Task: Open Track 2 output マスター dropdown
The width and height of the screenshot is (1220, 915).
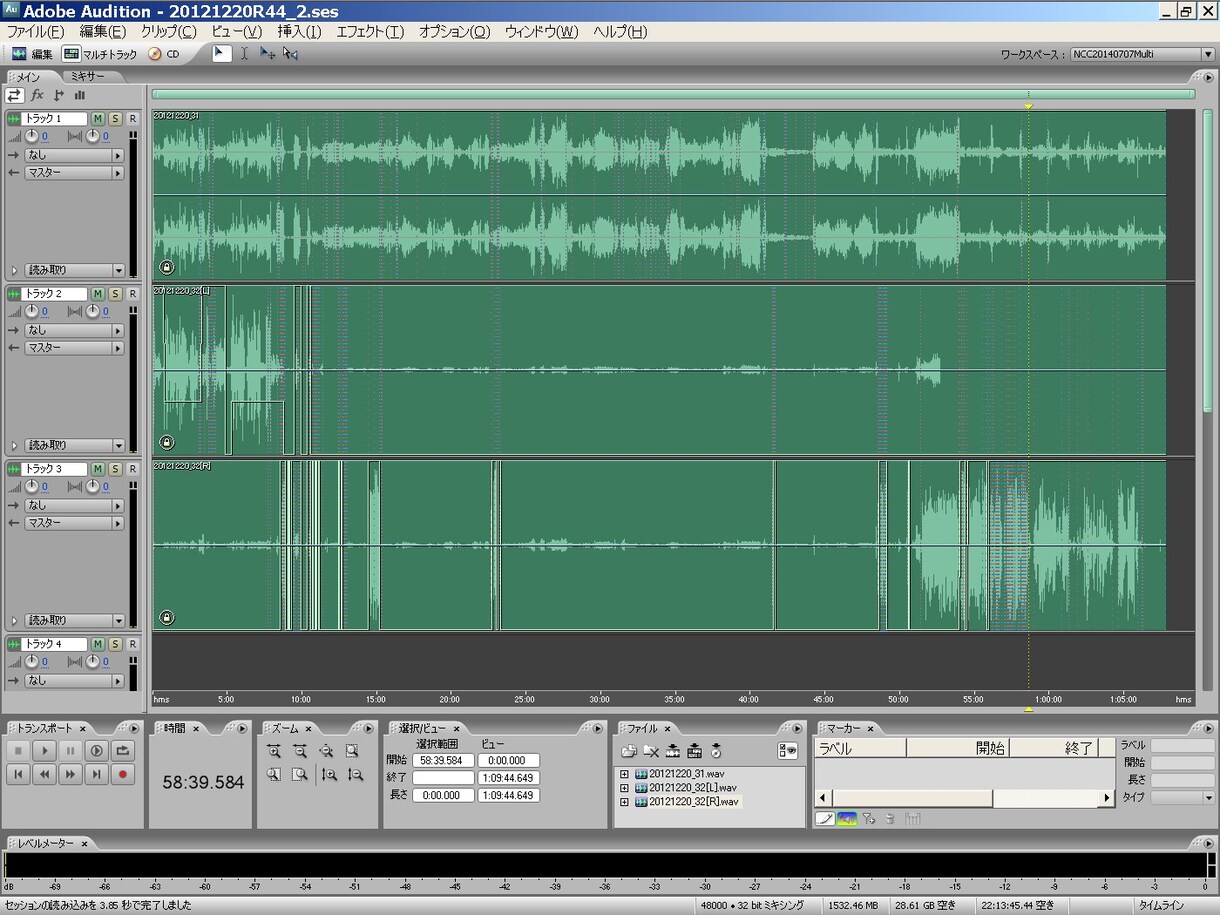Action: point(74,348)
